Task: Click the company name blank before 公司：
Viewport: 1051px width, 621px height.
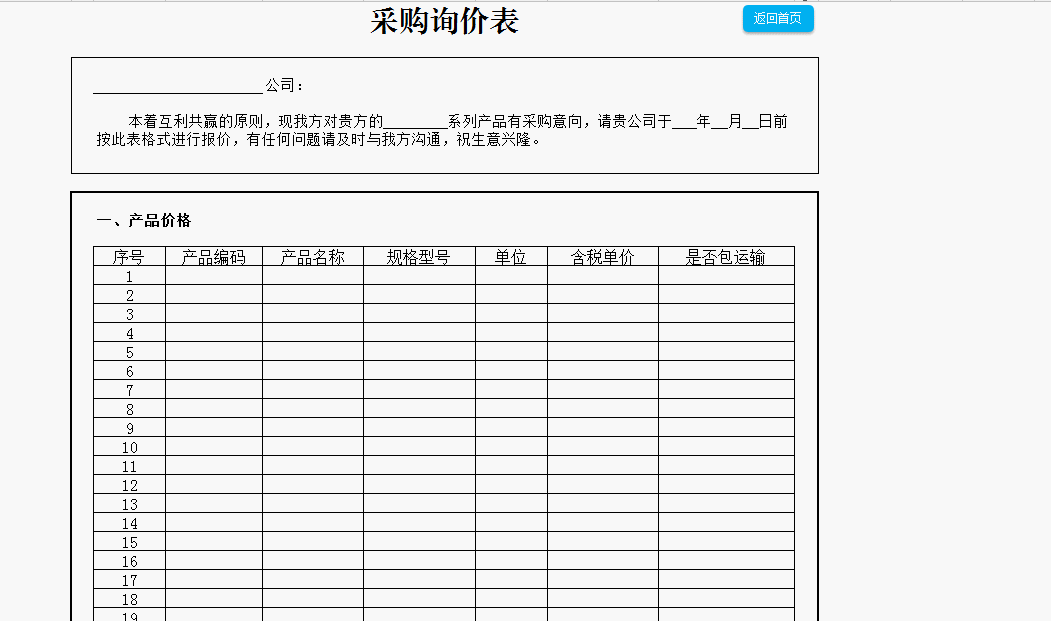Action: click(178, 86)
